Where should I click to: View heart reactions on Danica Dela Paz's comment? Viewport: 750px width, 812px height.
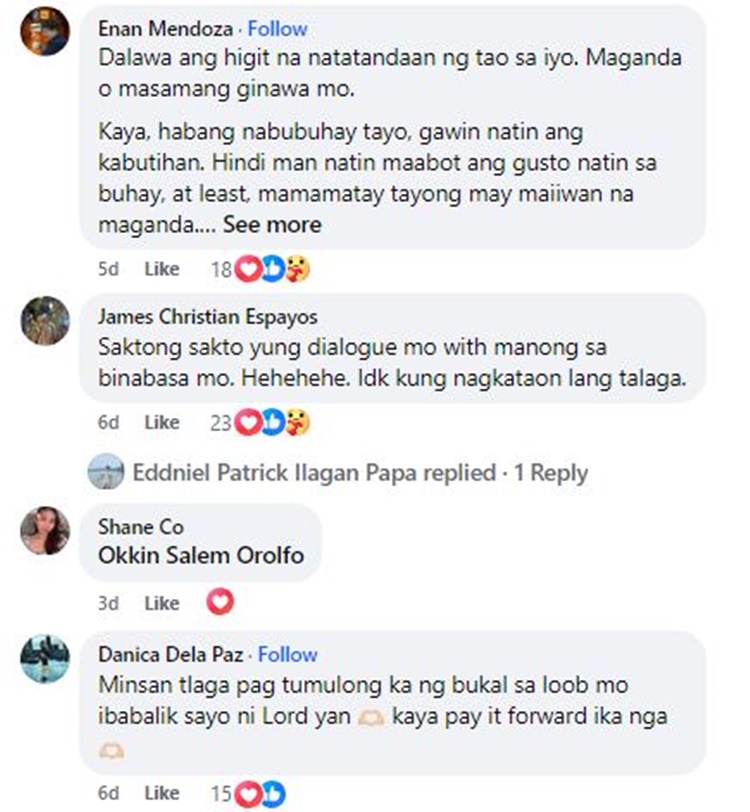coord(248,794)
